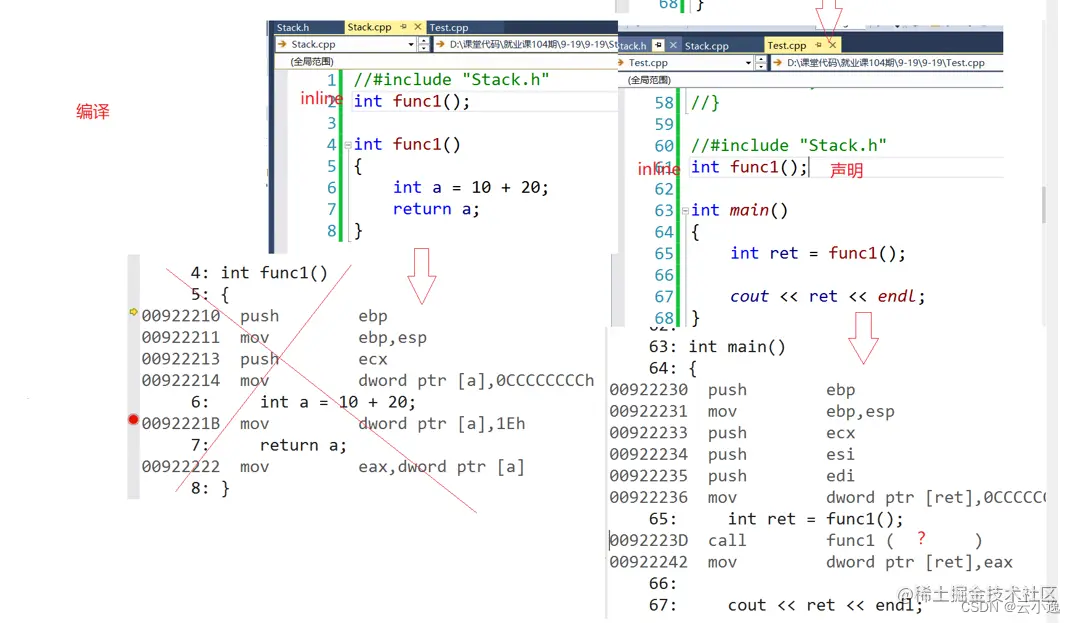Click disassembly source line '63: int main()'
Viewport: 1076px width, 623px height.
pos(717,347)
